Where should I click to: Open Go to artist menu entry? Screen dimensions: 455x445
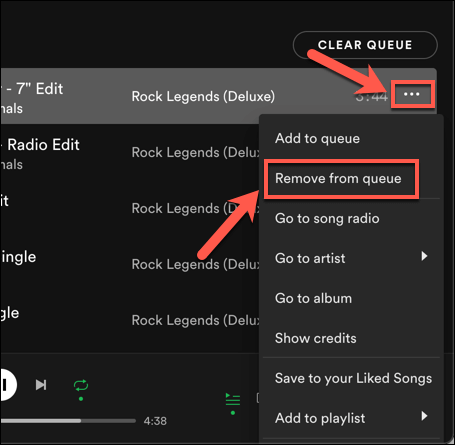310,258
